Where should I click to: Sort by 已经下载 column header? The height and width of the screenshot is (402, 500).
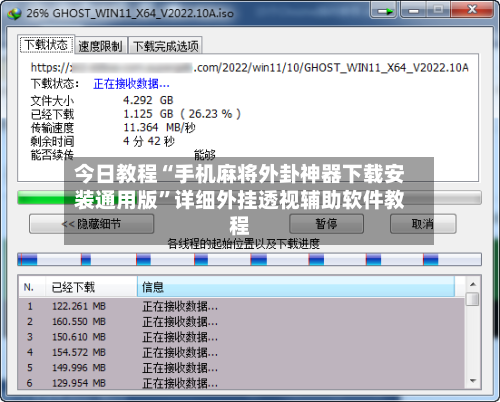click(91, 287)
